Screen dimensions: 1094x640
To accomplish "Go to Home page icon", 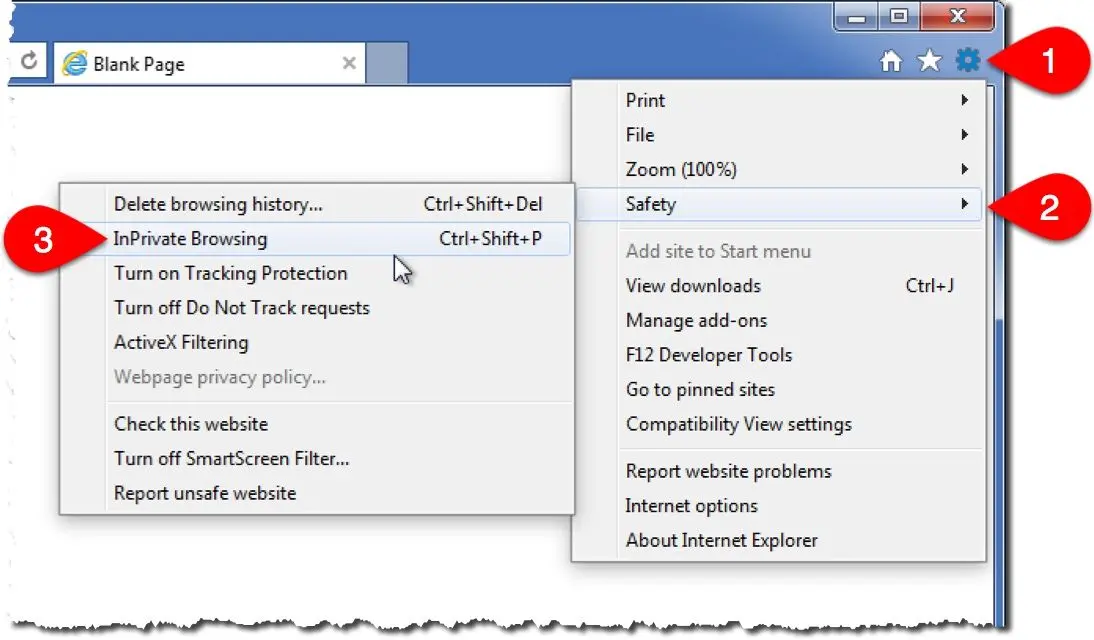I will click(x=891, y=61).
